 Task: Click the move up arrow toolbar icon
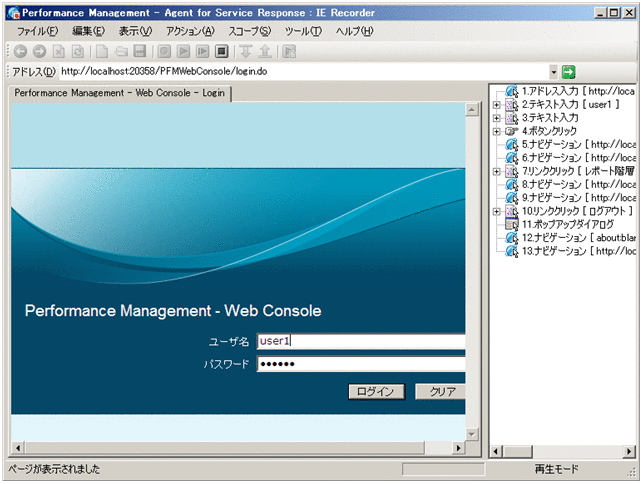(265, 51)
